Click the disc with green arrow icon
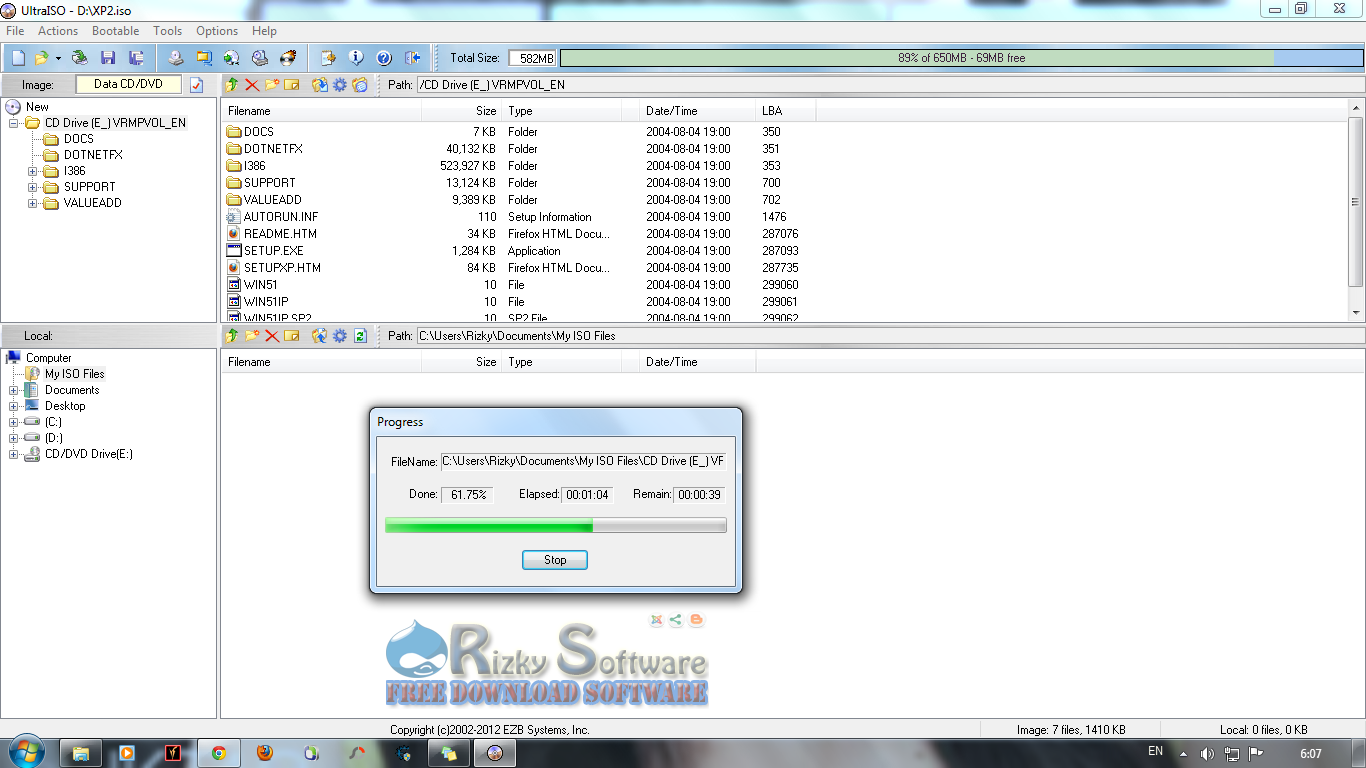 (232, 58)
